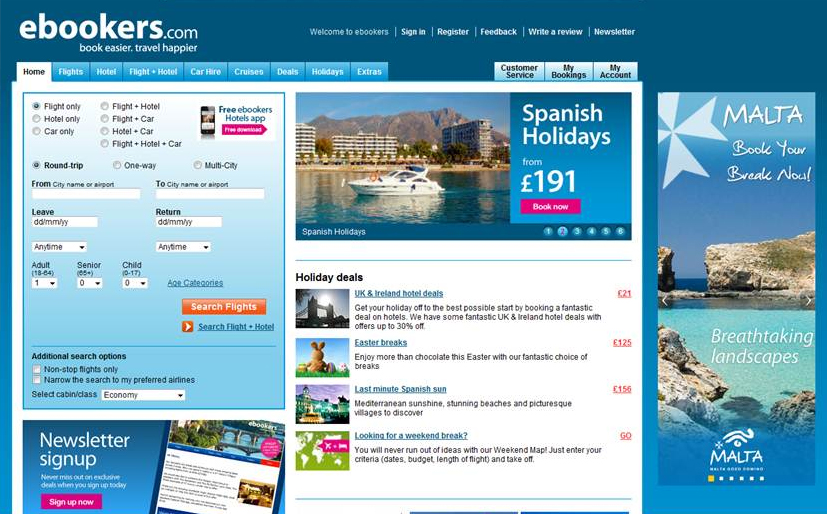Switch to the Car Hire tab
827x514 pixels.
(x=205, y=72)
